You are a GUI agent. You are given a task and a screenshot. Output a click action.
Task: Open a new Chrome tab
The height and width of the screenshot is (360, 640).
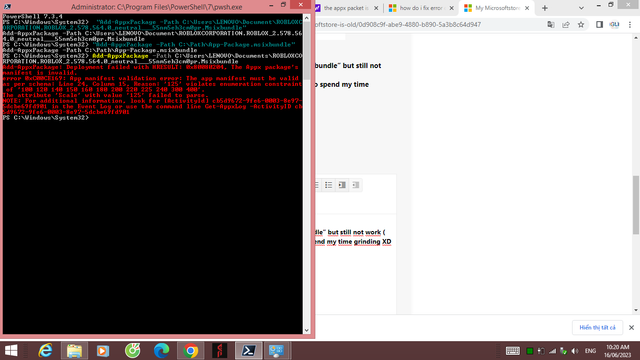click(x=544, y=8)
